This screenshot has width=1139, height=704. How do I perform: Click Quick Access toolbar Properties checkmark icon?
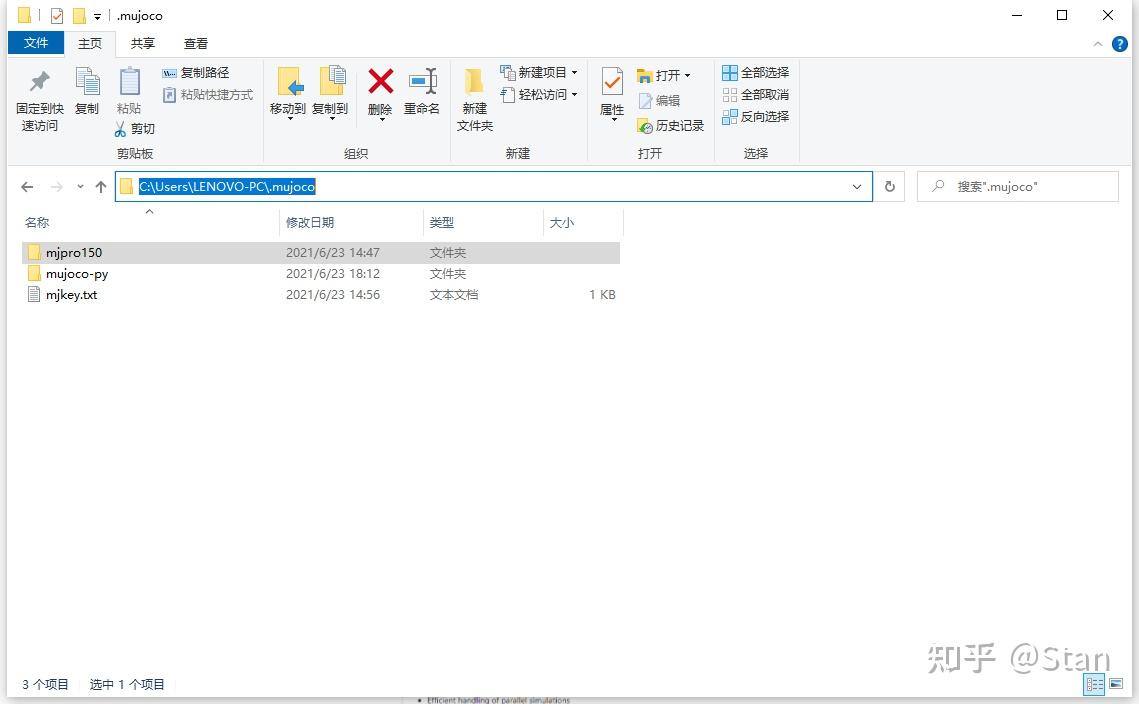(x=57, y=15)
